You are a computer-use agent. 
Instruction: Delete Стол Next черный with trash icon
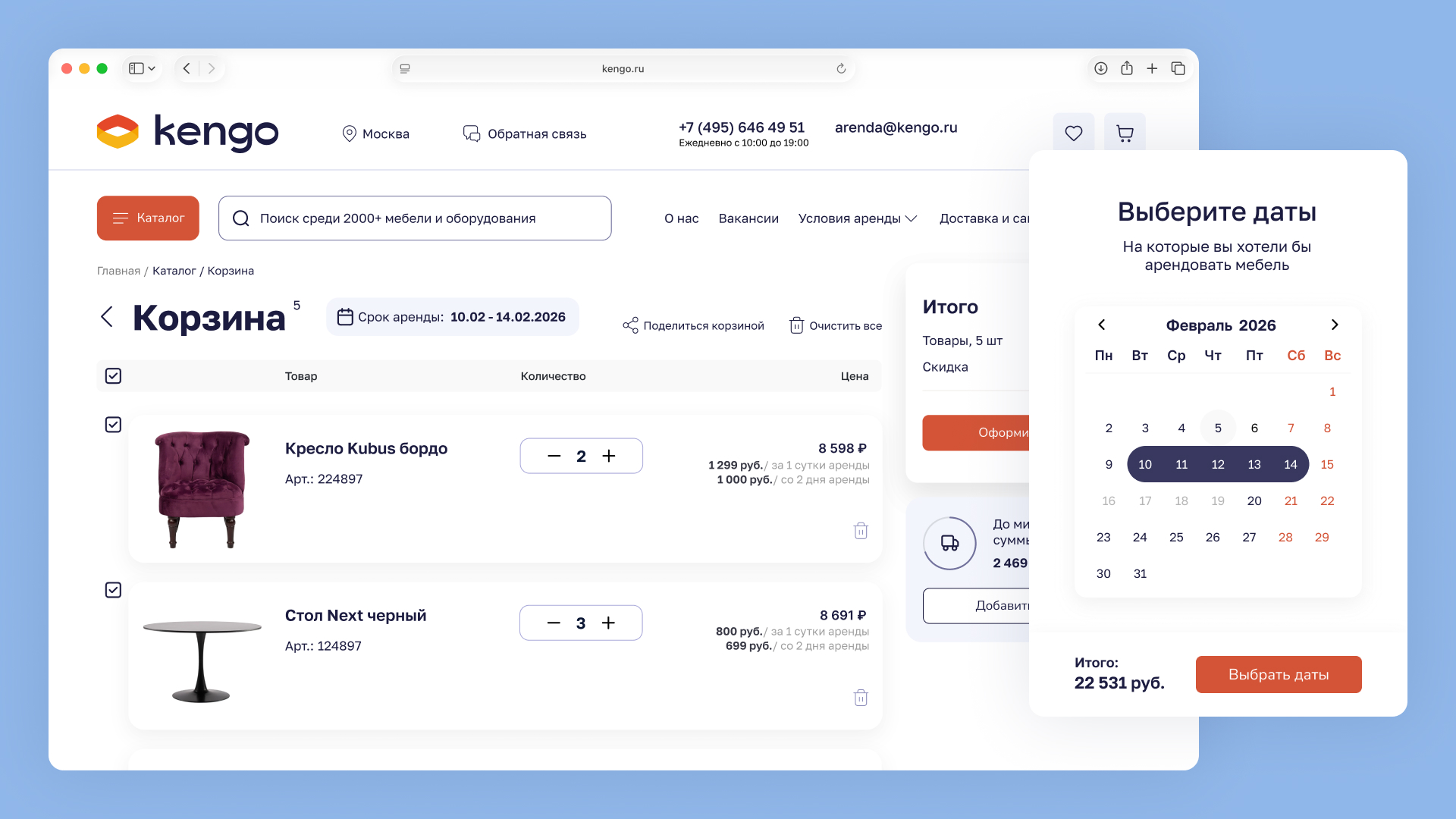(861, 698)
